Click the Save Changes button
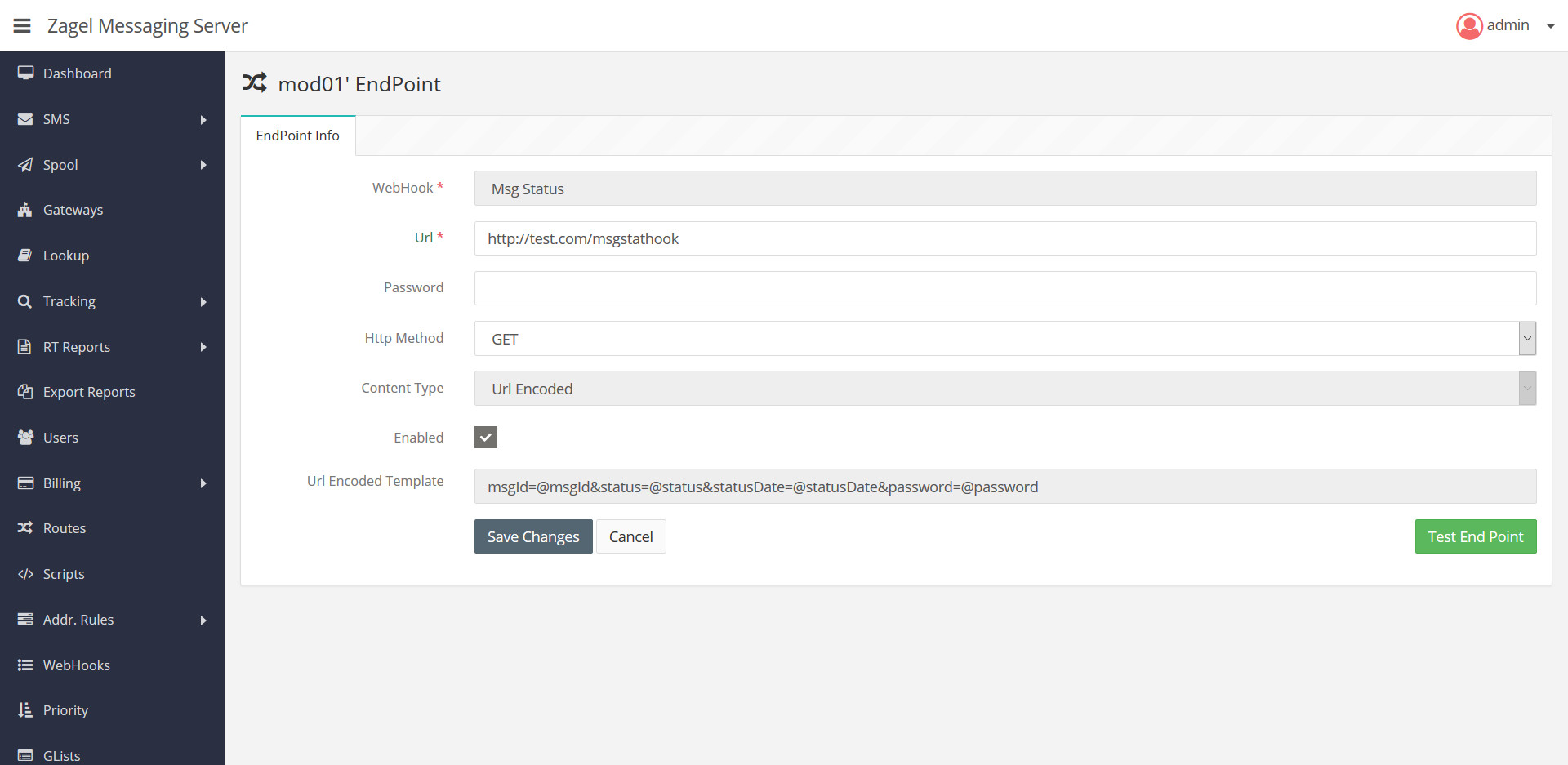1568x765 pixels. [533, 536]
